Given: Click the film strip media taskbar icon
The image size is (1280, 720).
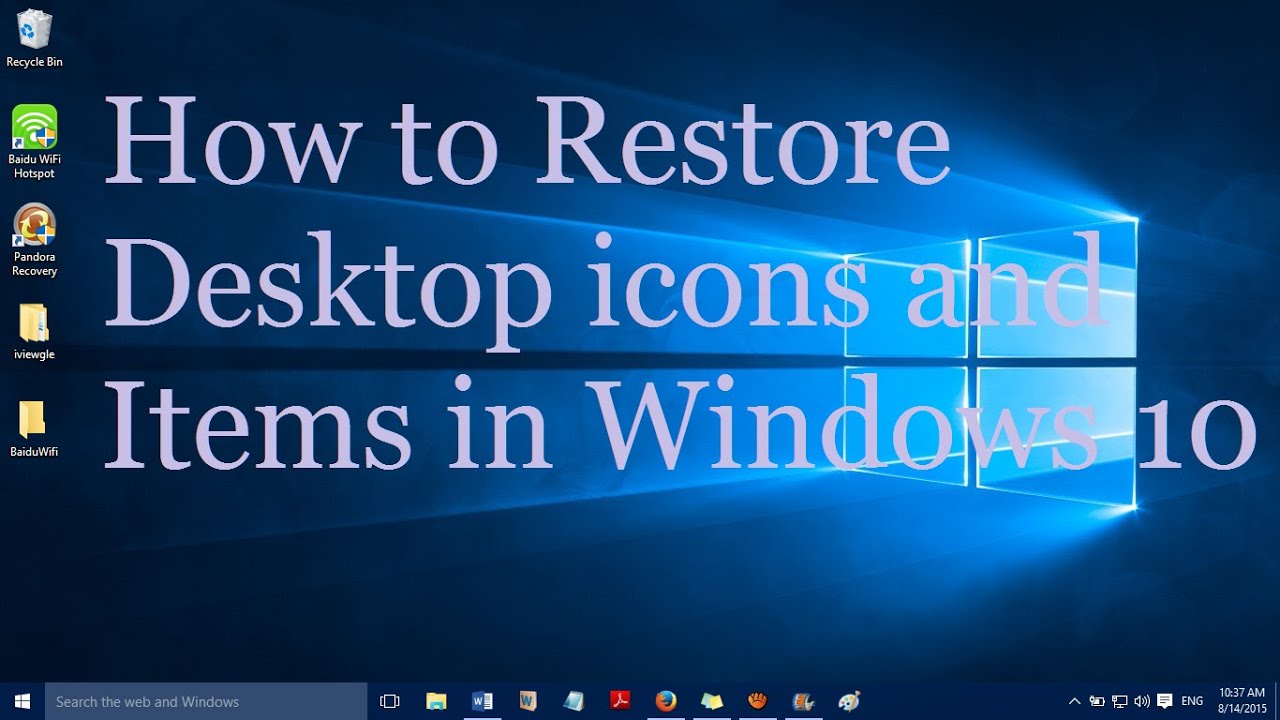Looking at the screenshot, I should pos(804,701).
